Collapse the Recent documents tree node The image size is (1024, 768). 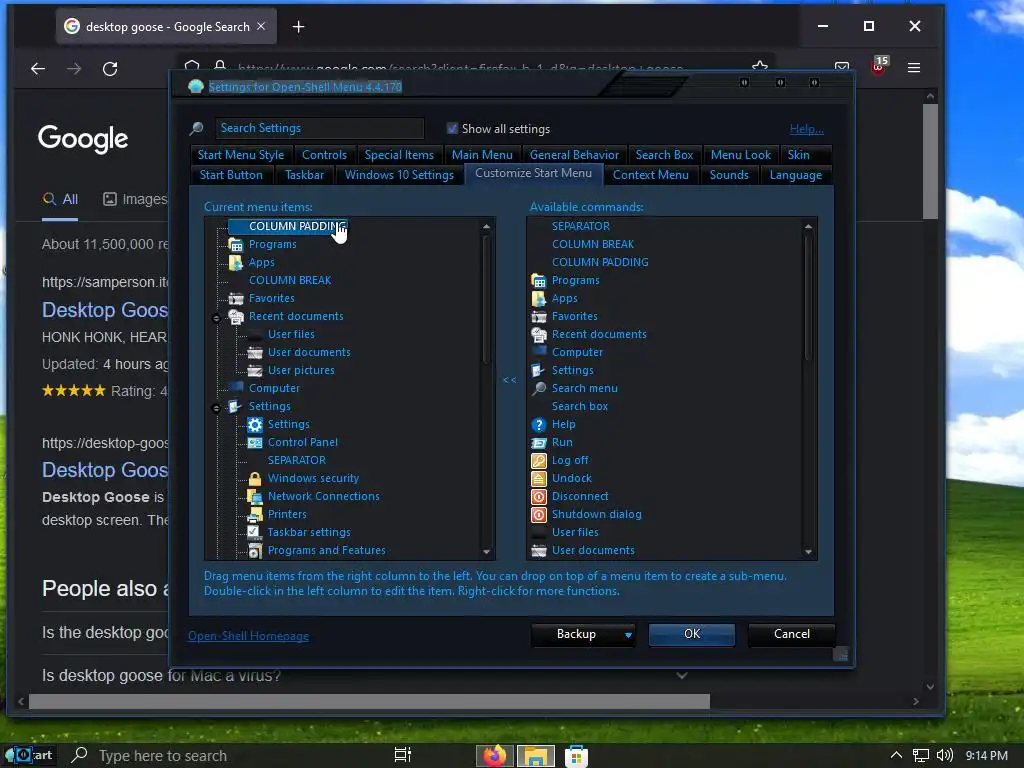pos(216,318)
